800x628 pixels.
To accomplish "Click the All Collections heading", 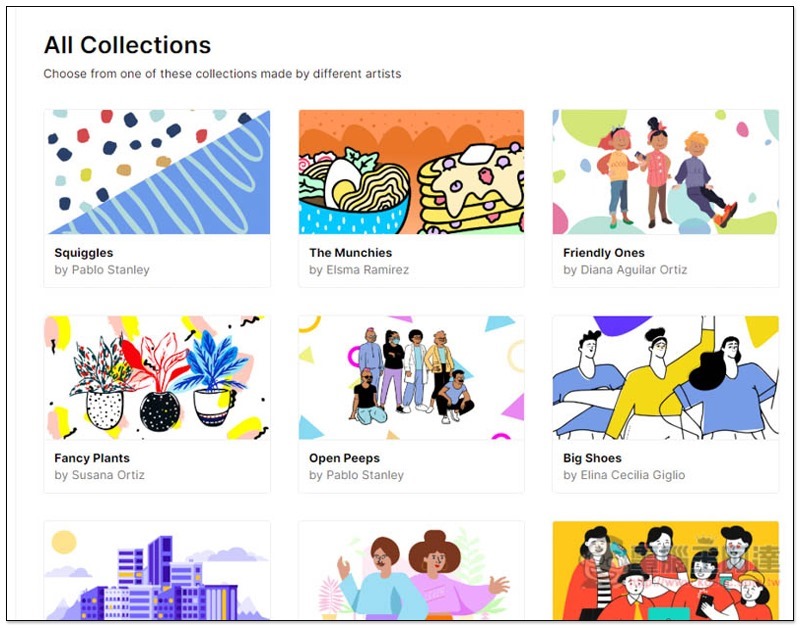I will 127,45.
